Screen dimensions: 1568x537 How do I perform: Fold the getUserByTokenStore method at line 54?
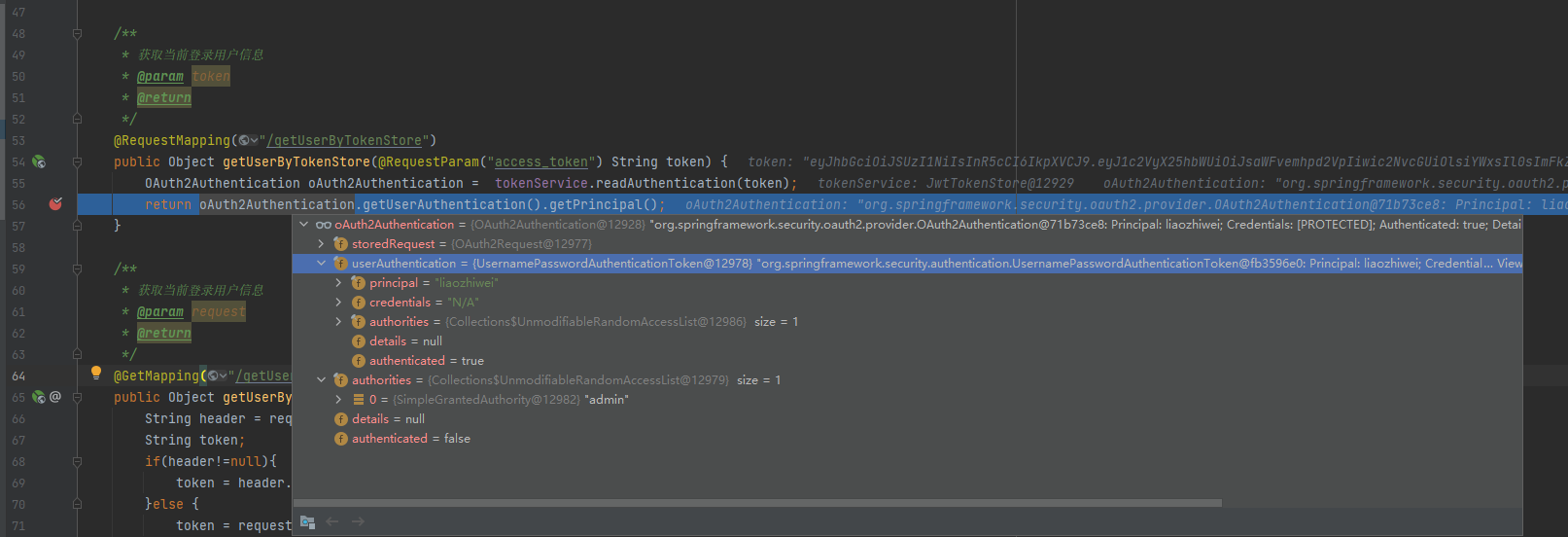click(77, 161)
